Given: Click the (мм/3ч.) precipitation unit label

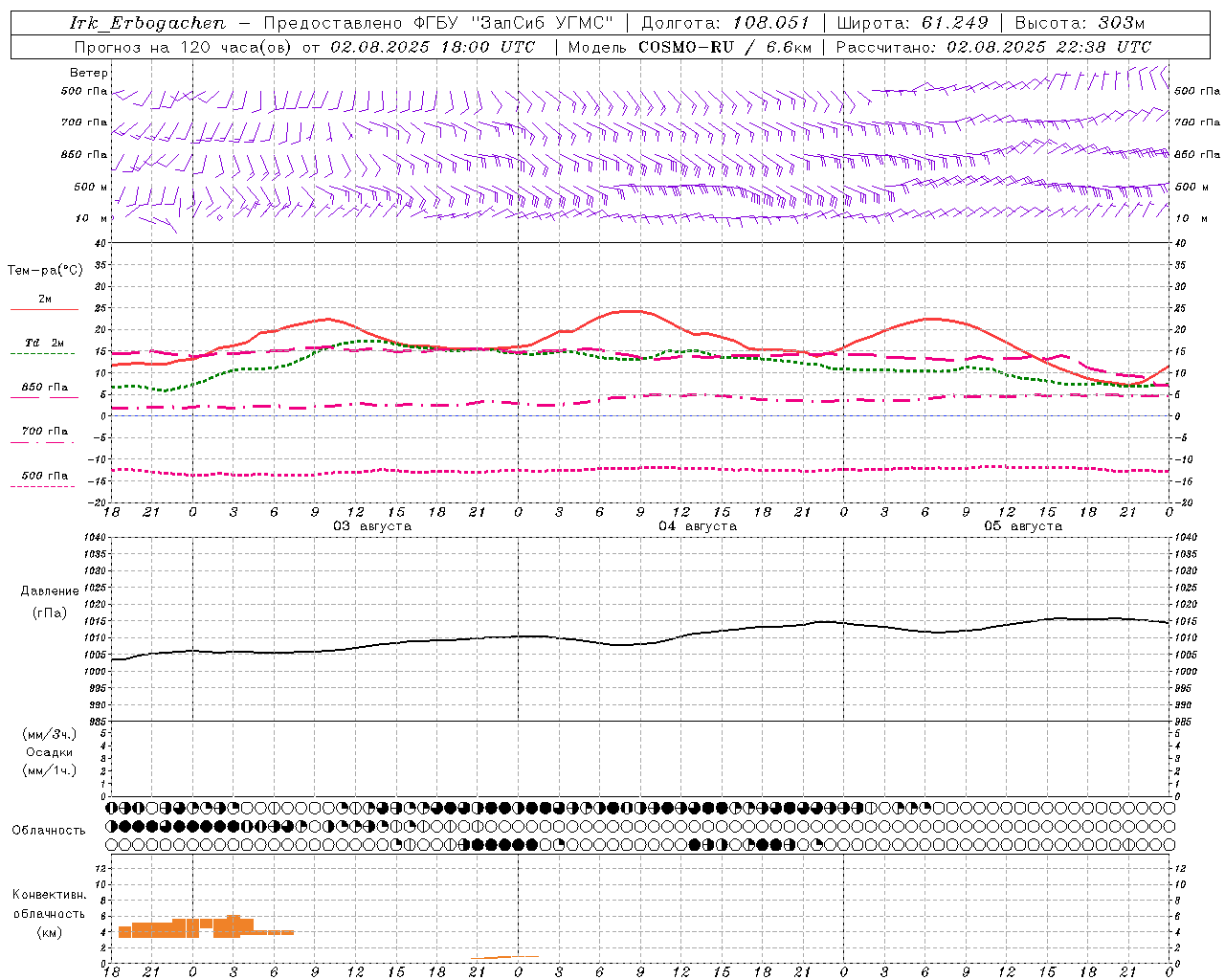Looking at the screenshot, I should (50, 734).
